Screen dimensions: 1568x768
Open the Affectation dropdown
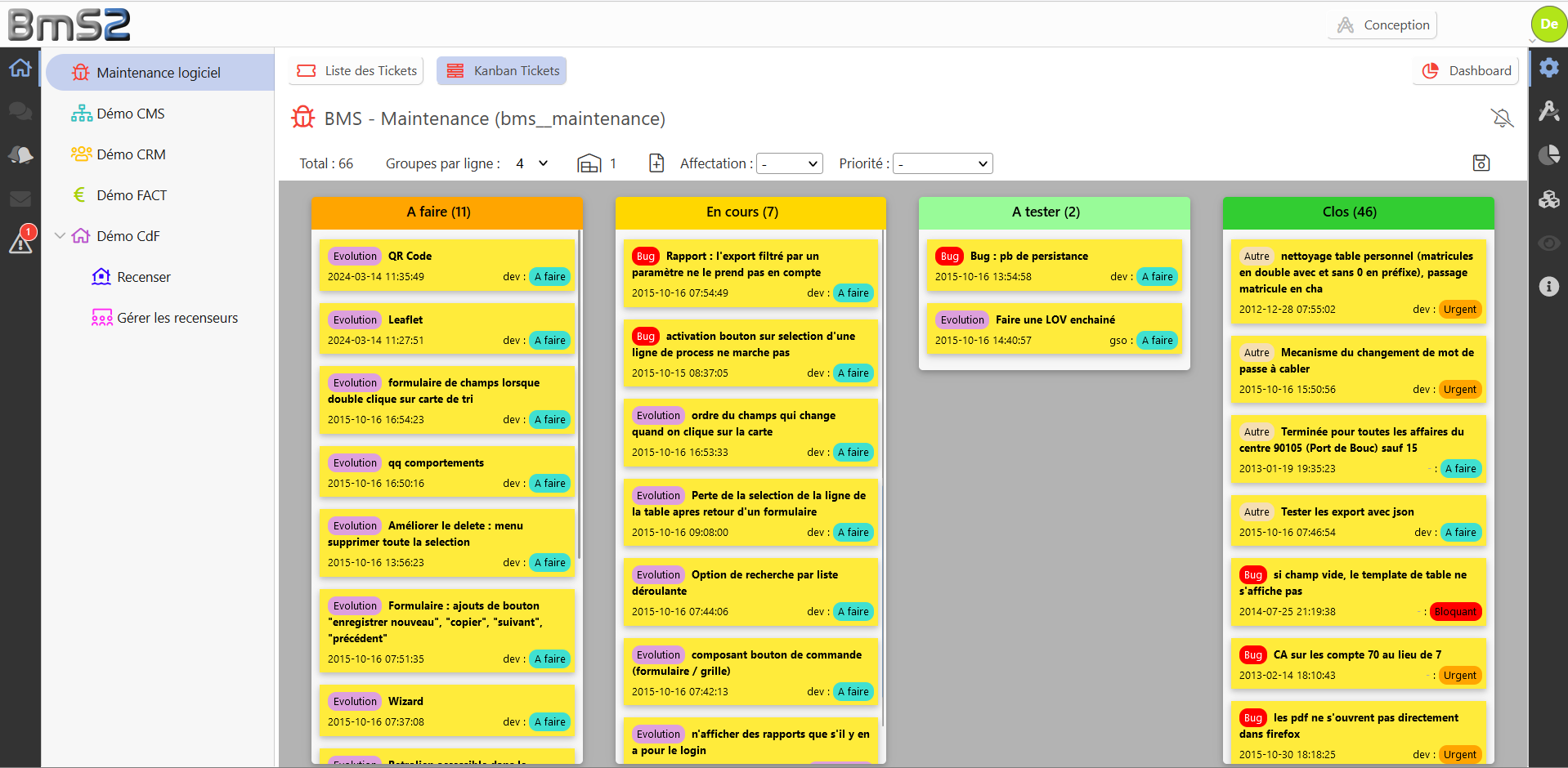pos(789,164)
